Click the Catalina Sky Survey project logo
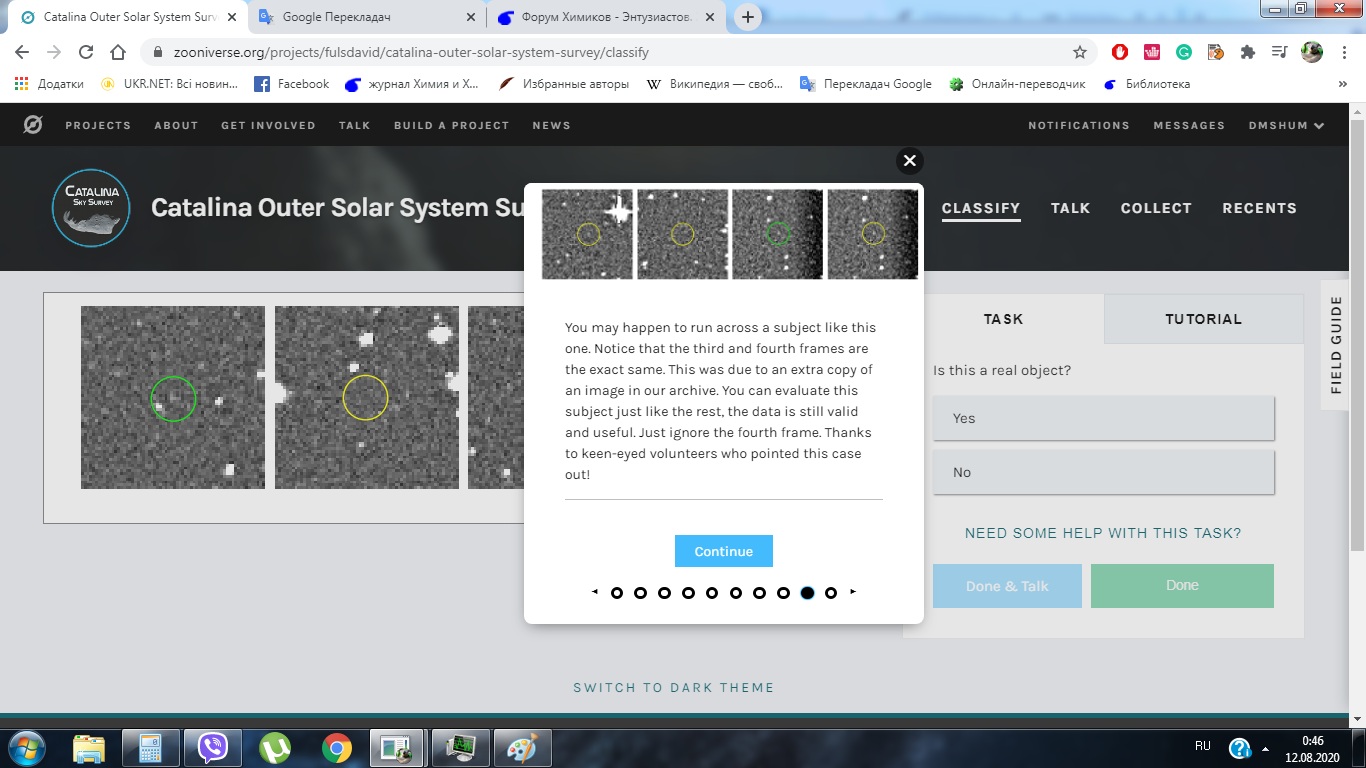 91,208
